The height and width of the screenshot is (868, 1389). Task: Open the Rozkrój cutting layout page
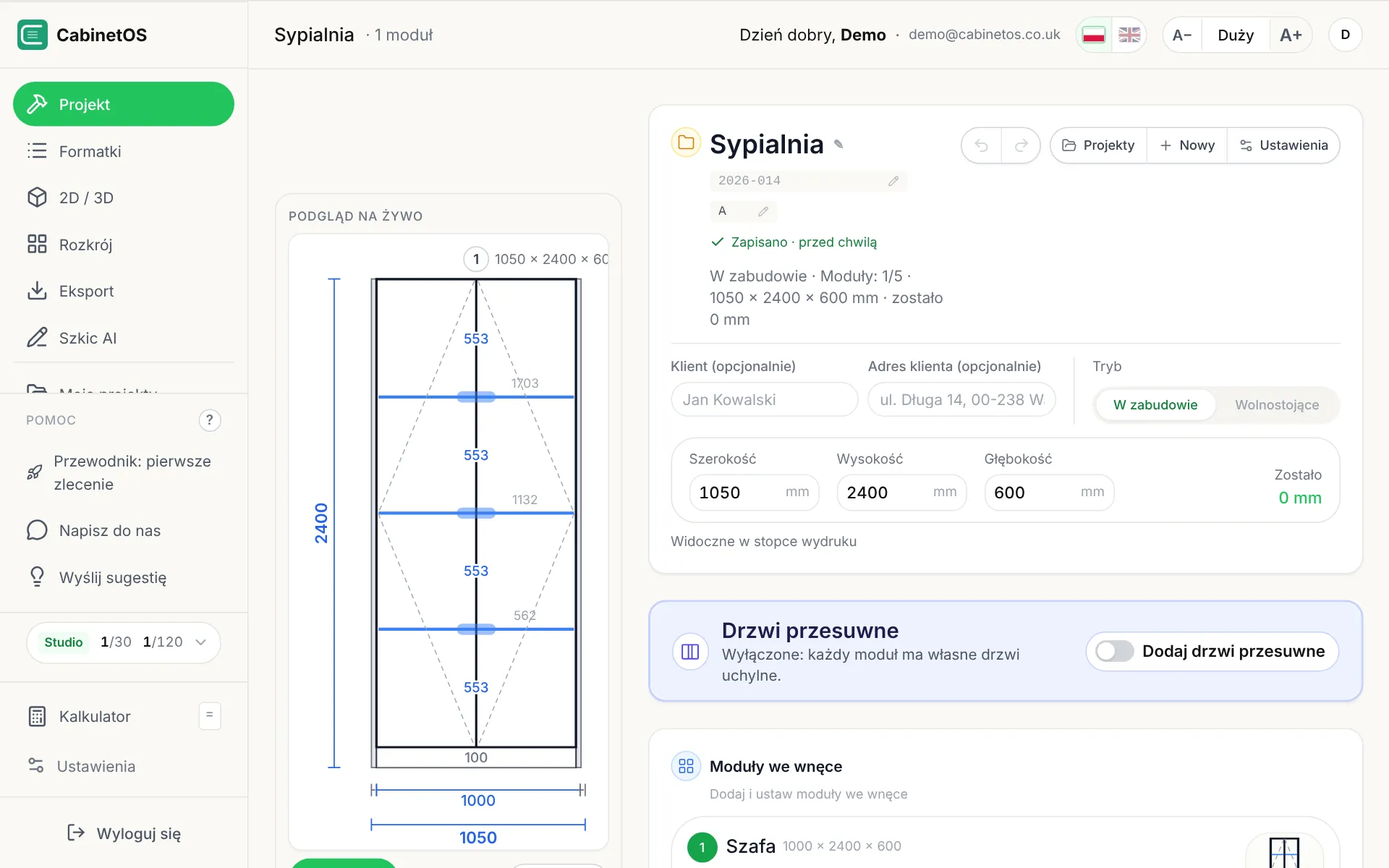click(x=124, y=244)
